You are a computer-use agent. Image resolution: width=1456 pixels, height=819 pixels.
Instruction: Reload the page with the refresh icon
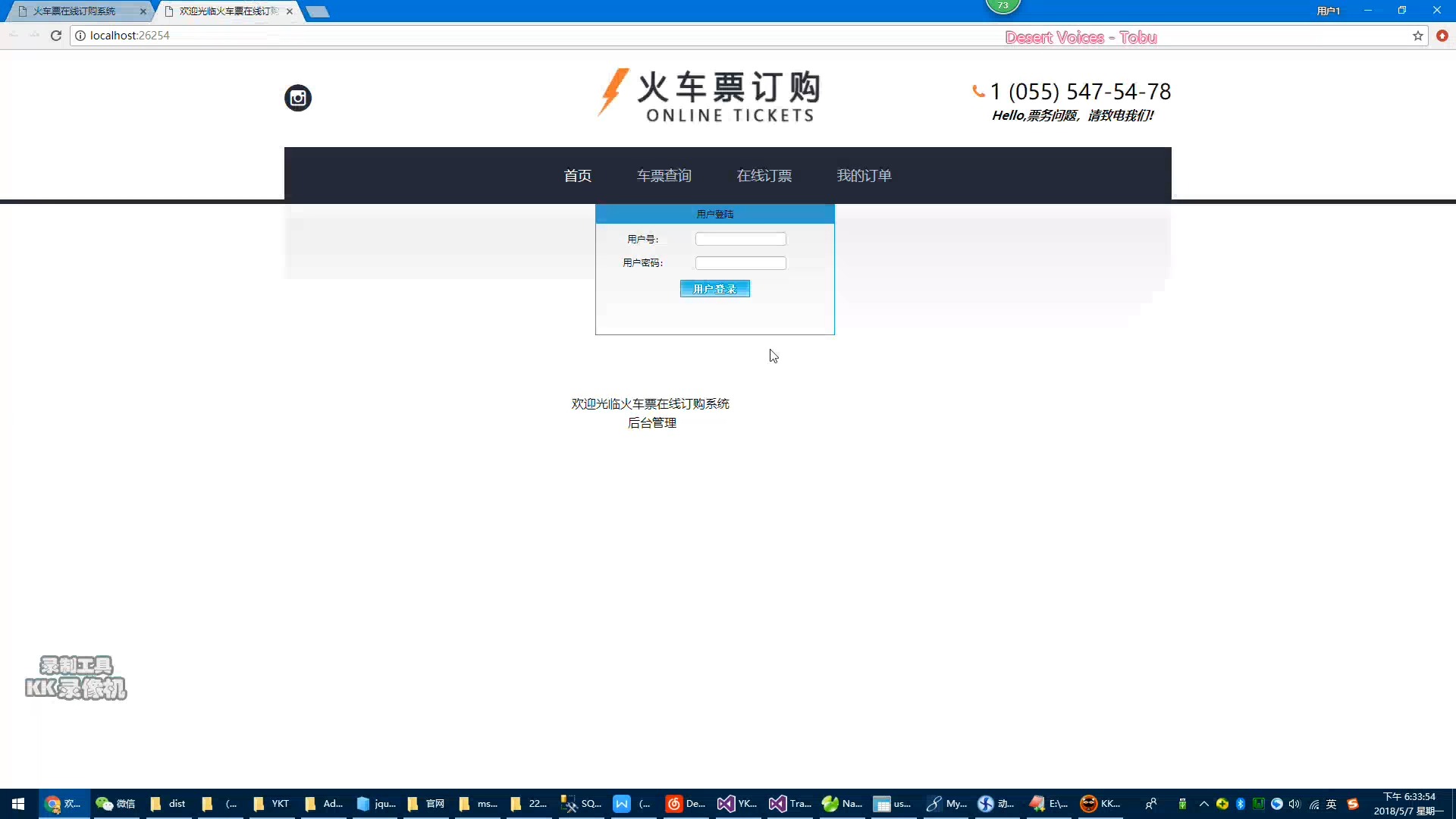56,36
